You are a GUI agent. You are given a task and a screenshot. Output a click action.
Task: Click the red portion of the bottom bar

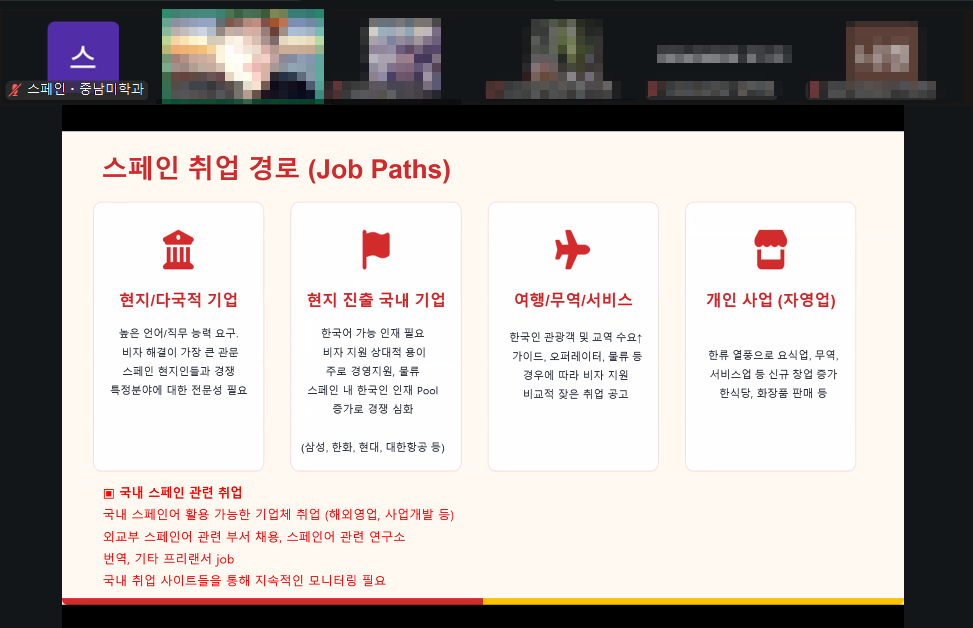[272, 601]
